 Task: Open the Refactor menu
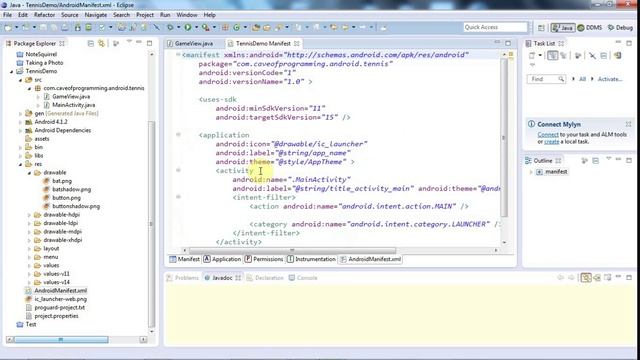(x=44, y=15)
